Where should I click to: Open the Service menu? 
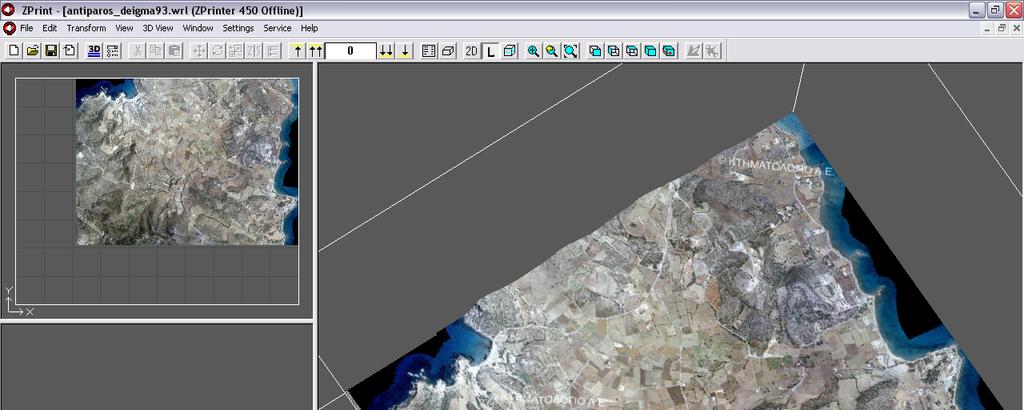point(278,28)
